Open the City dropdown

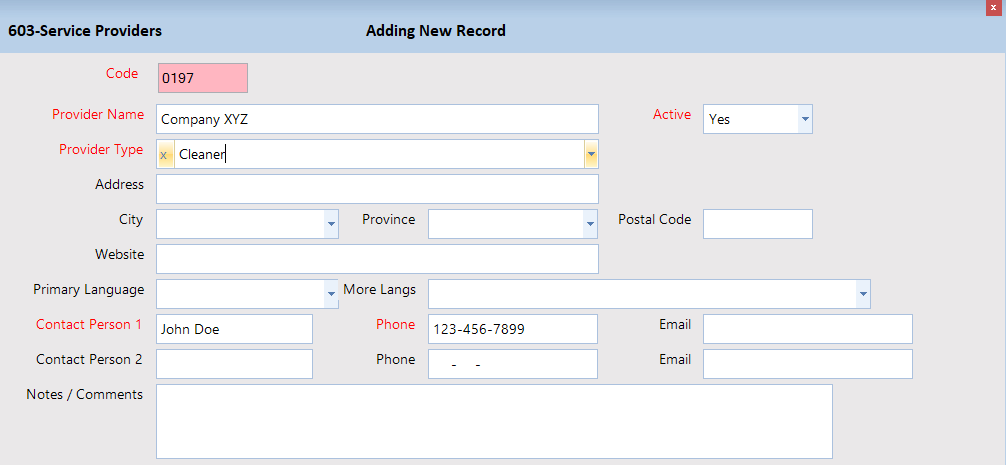(331, 225)
